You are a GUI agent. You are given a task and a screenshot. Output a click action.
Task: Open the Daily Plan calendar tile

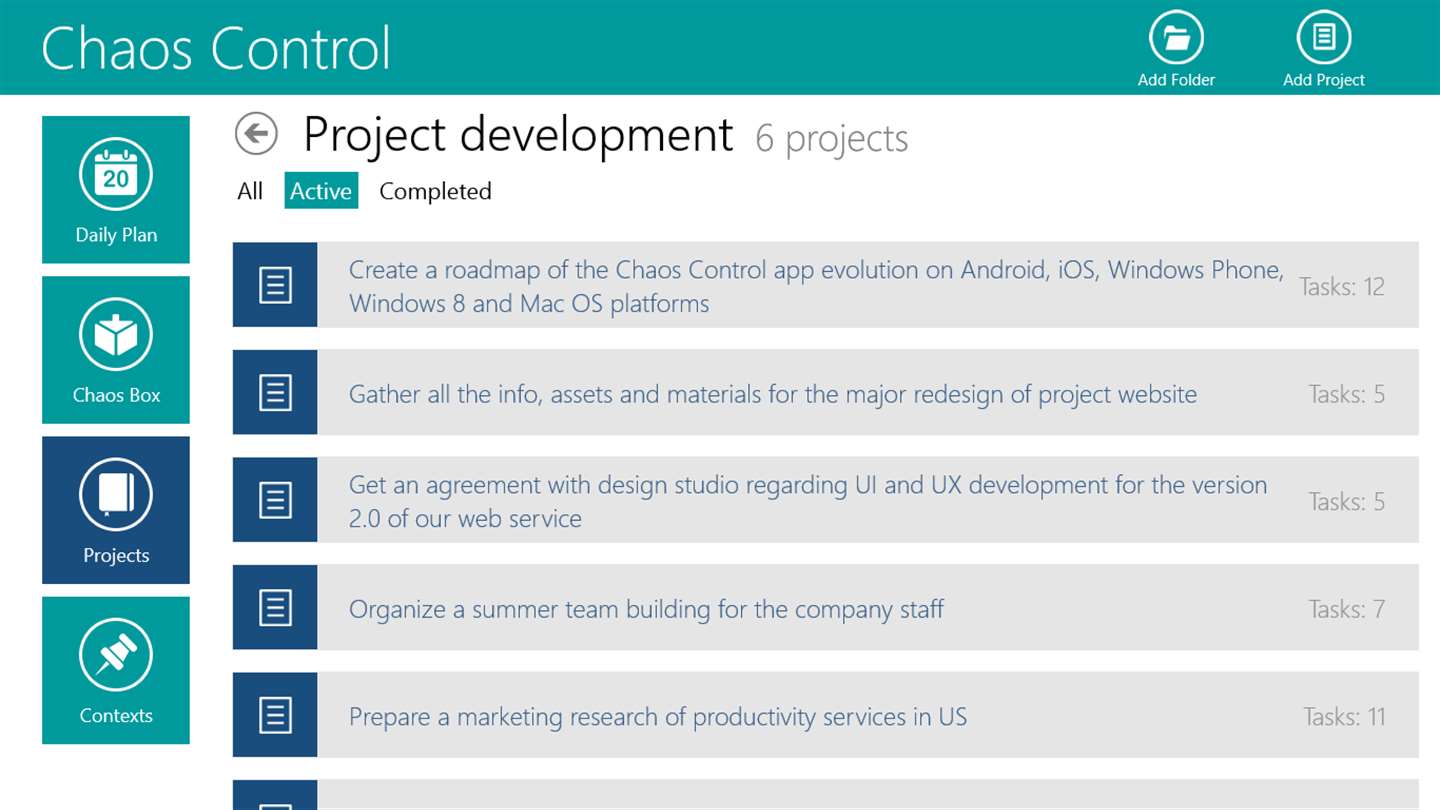click(x=116, y=190)
